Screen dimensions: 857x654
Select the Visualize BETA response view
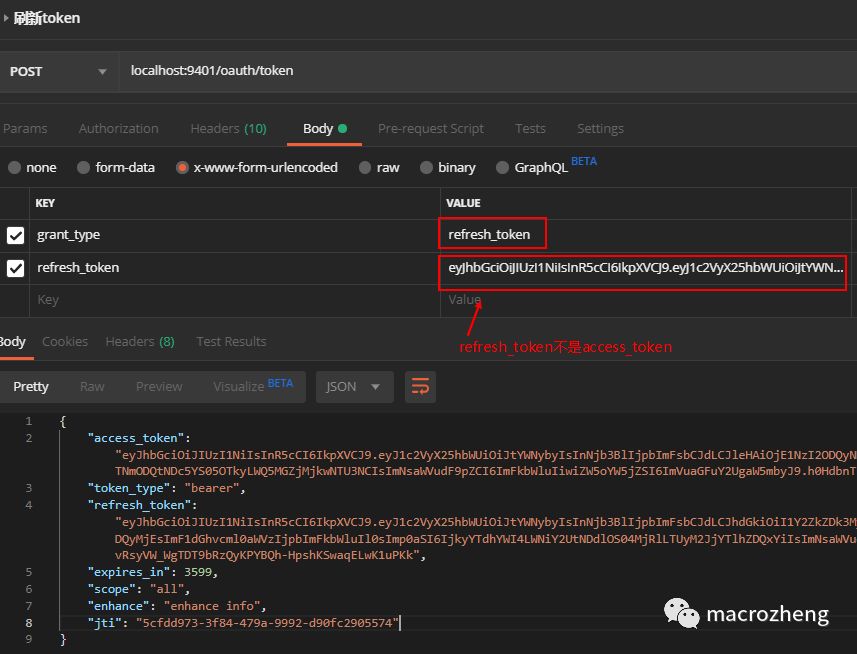[253, 387]
